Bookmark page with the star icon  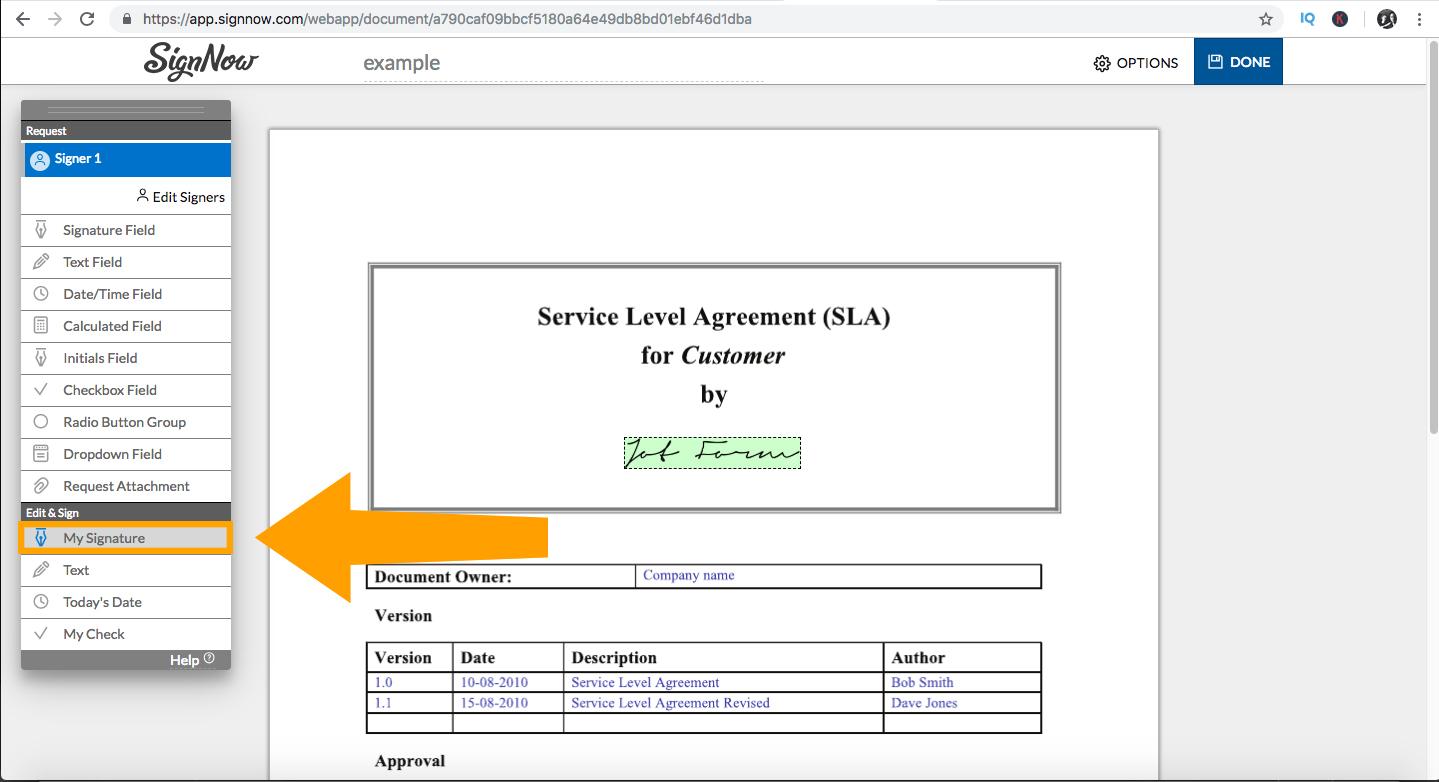(x=1266, y=19)
